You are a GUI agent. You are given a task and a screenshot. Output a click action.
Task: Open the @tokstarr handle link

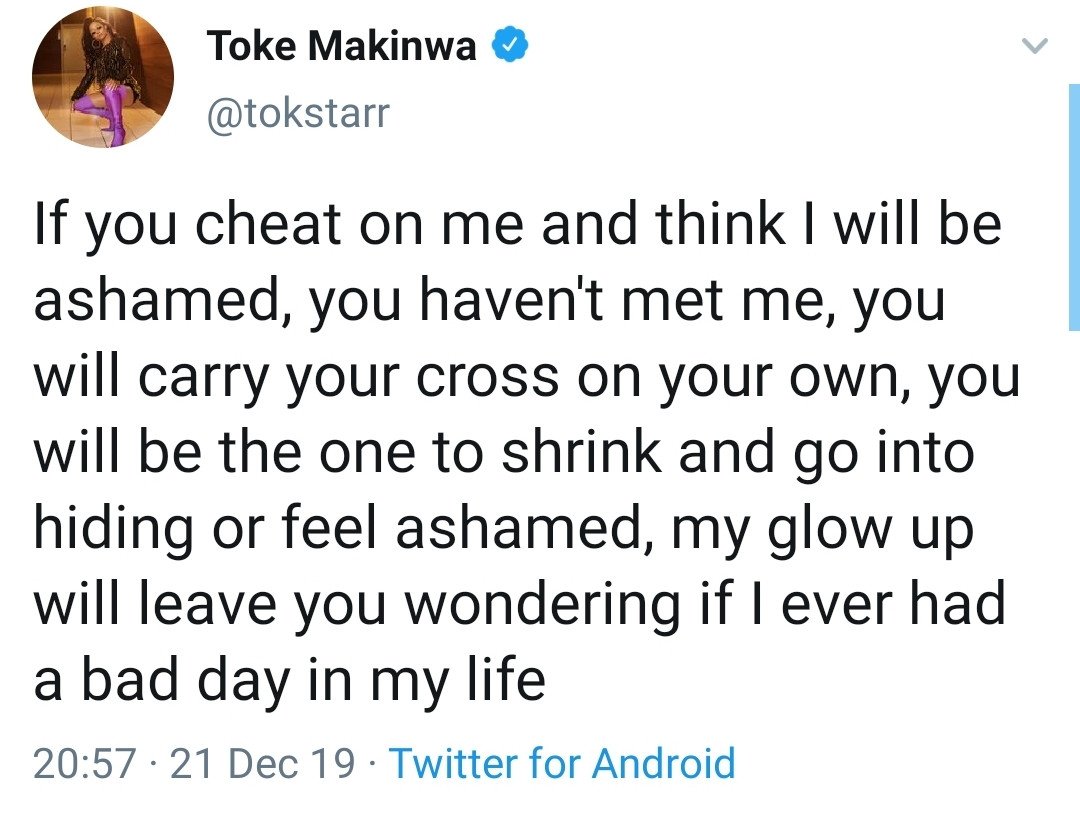pos(298,113)
